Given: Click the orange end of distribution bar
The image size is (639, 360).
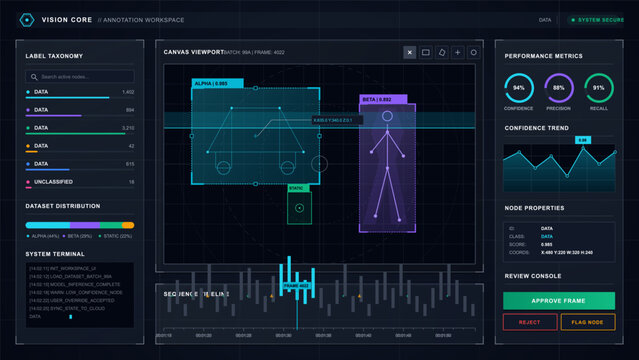Looking at the screenshot, I should point(128,225).
